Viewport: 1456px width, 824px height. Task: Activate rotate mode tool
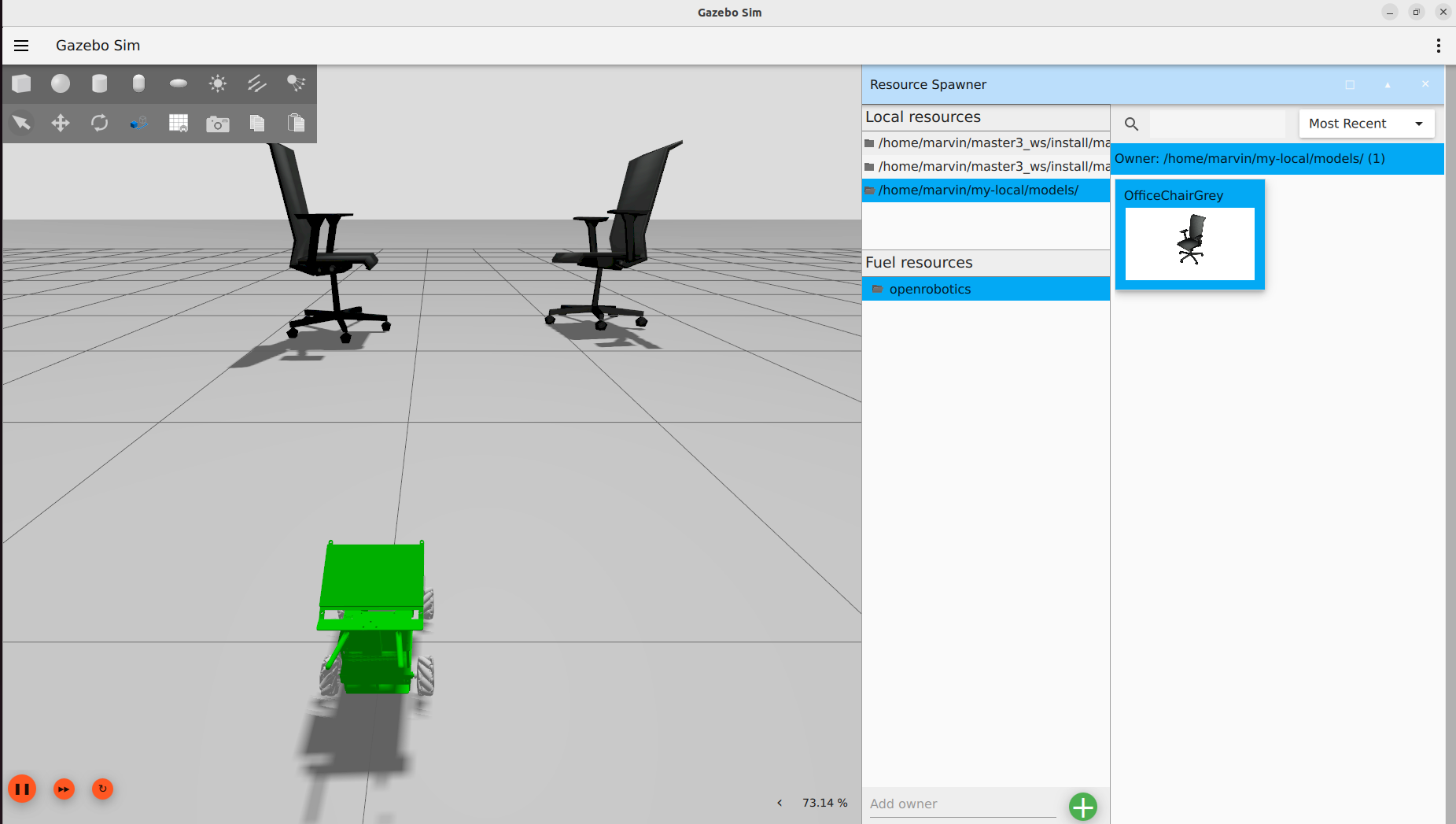tap(100, 123)
